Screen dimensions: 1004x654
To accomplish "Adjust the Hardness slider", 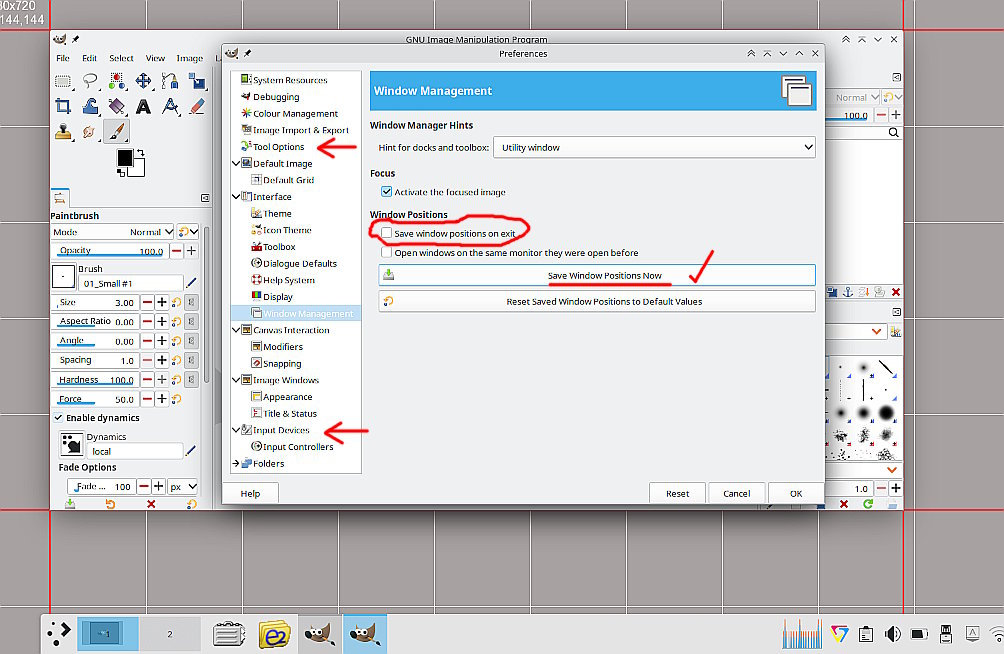I will [x=95, y=379].
